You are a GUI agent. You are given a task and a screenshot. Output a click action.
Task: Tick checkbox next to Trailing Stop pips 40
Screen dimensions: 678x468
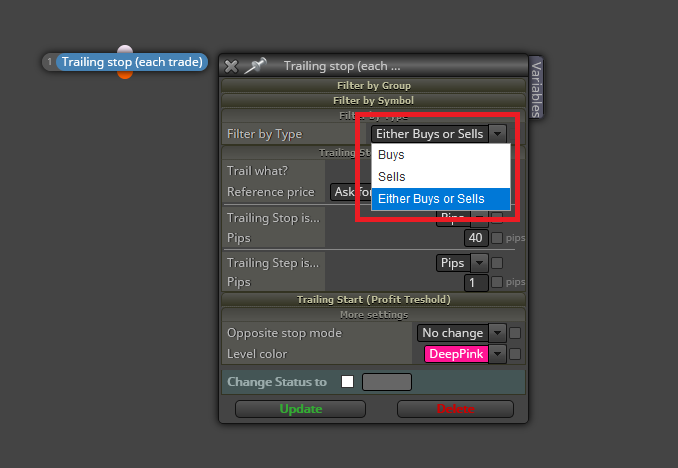pos(497,238)
